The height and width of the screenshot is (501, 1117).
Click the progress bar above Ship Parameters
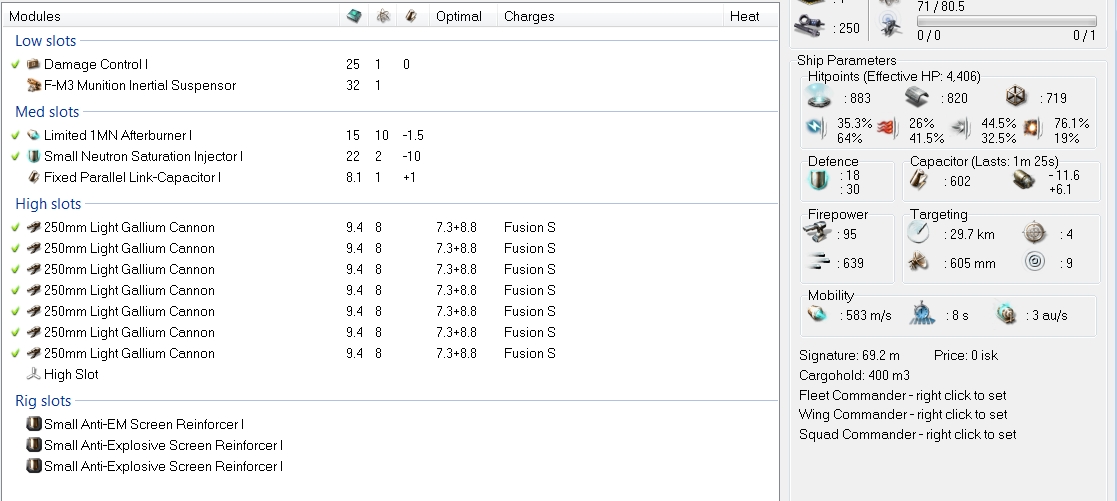[1006, 20]
